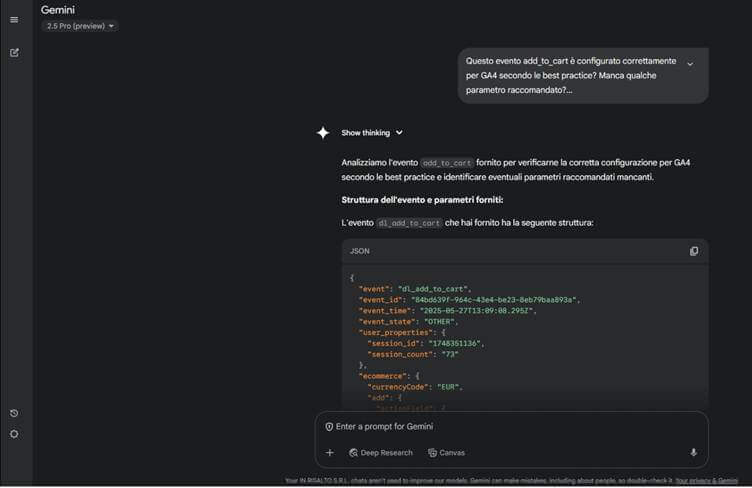Open the settings gear icon in sidebar
This screenshot has width=752, height=488.
pos(14,434)
